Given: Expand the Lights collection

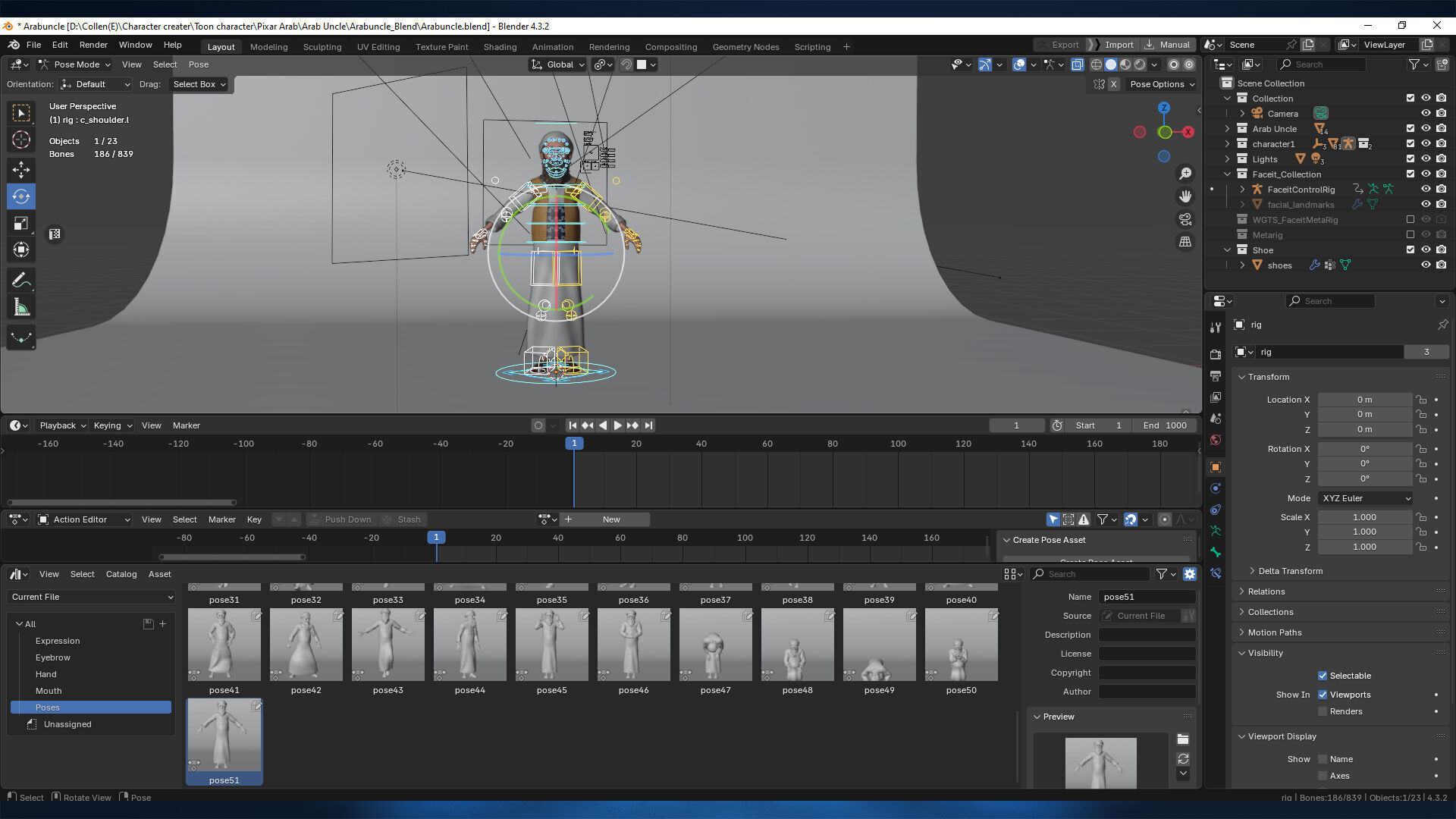Looking at the screenshot, I should click(x=1228, y=159).
